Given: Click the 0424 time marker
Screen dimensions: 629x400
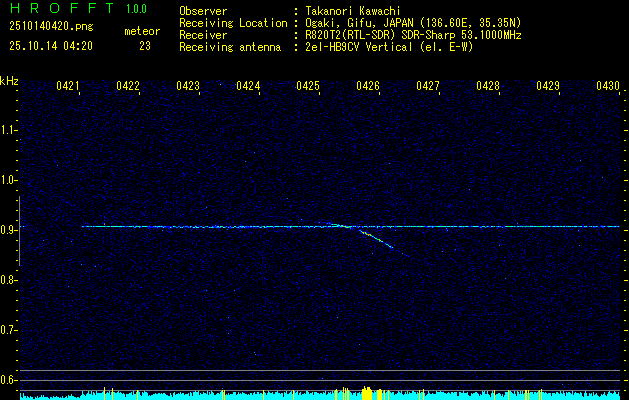Looking at the screenshot, I should point(248,86).
